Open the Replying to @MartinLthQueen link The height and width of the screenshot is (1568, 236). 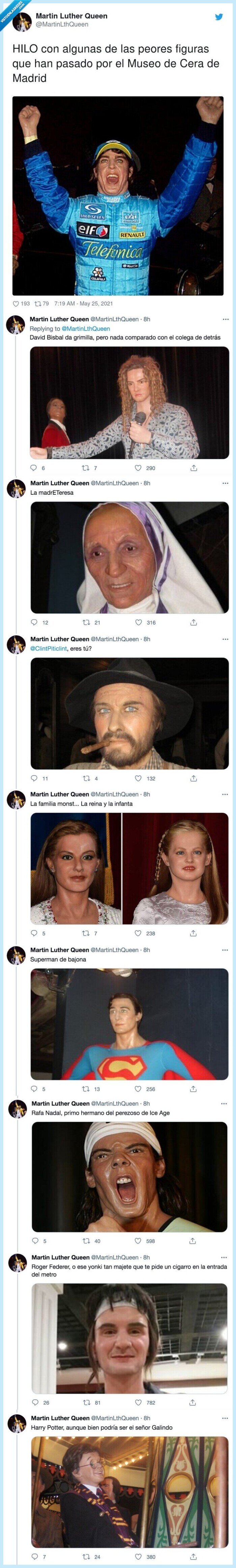pos(86,329)
